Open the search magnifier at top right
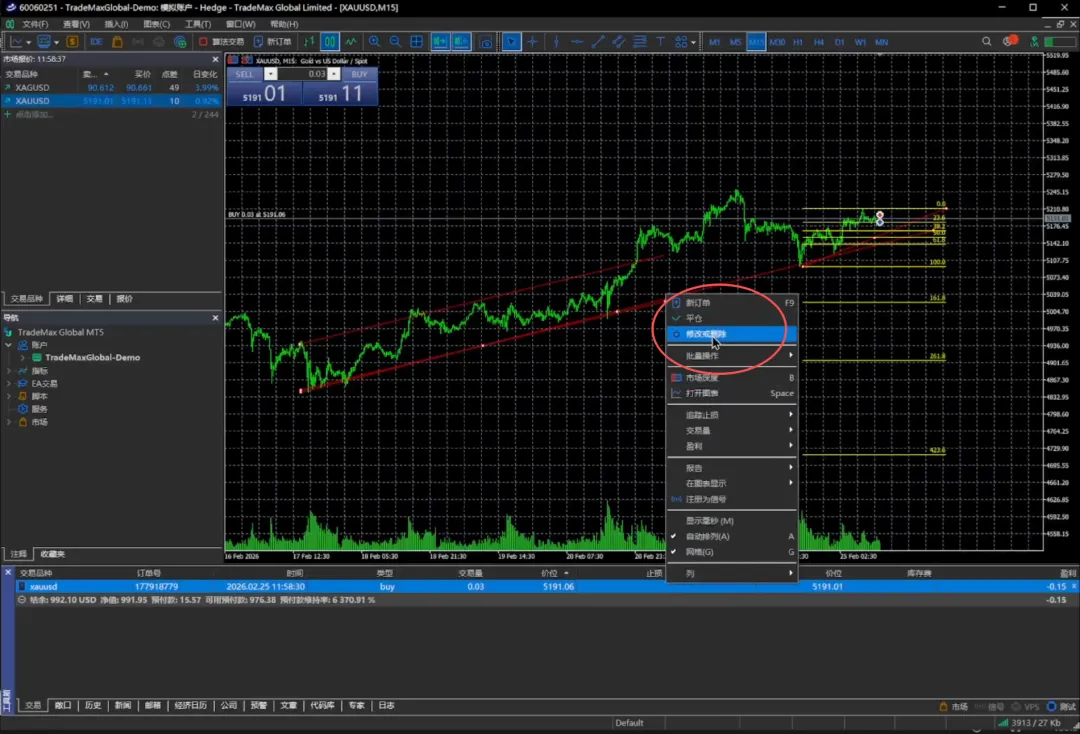Viewport: 1080px width, 734px height. coord(987,42)
